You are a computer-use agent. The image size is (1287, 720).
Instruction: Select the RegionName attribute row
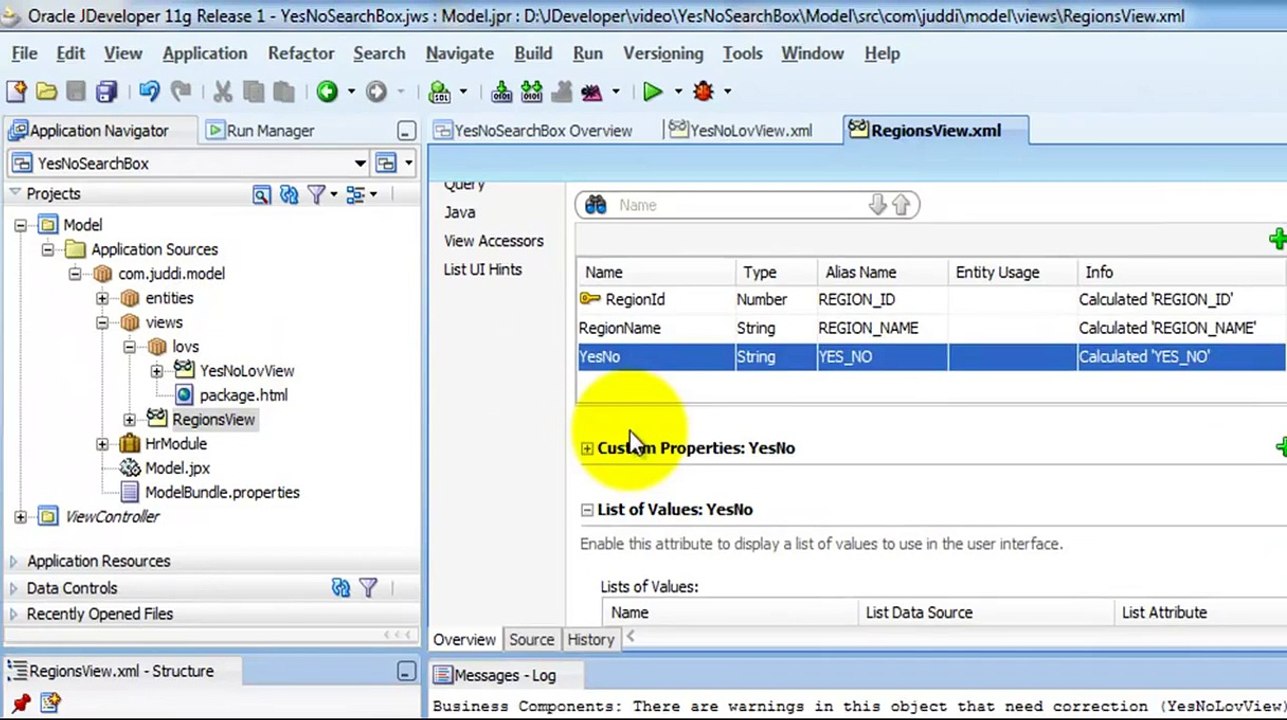coord(931,328)
